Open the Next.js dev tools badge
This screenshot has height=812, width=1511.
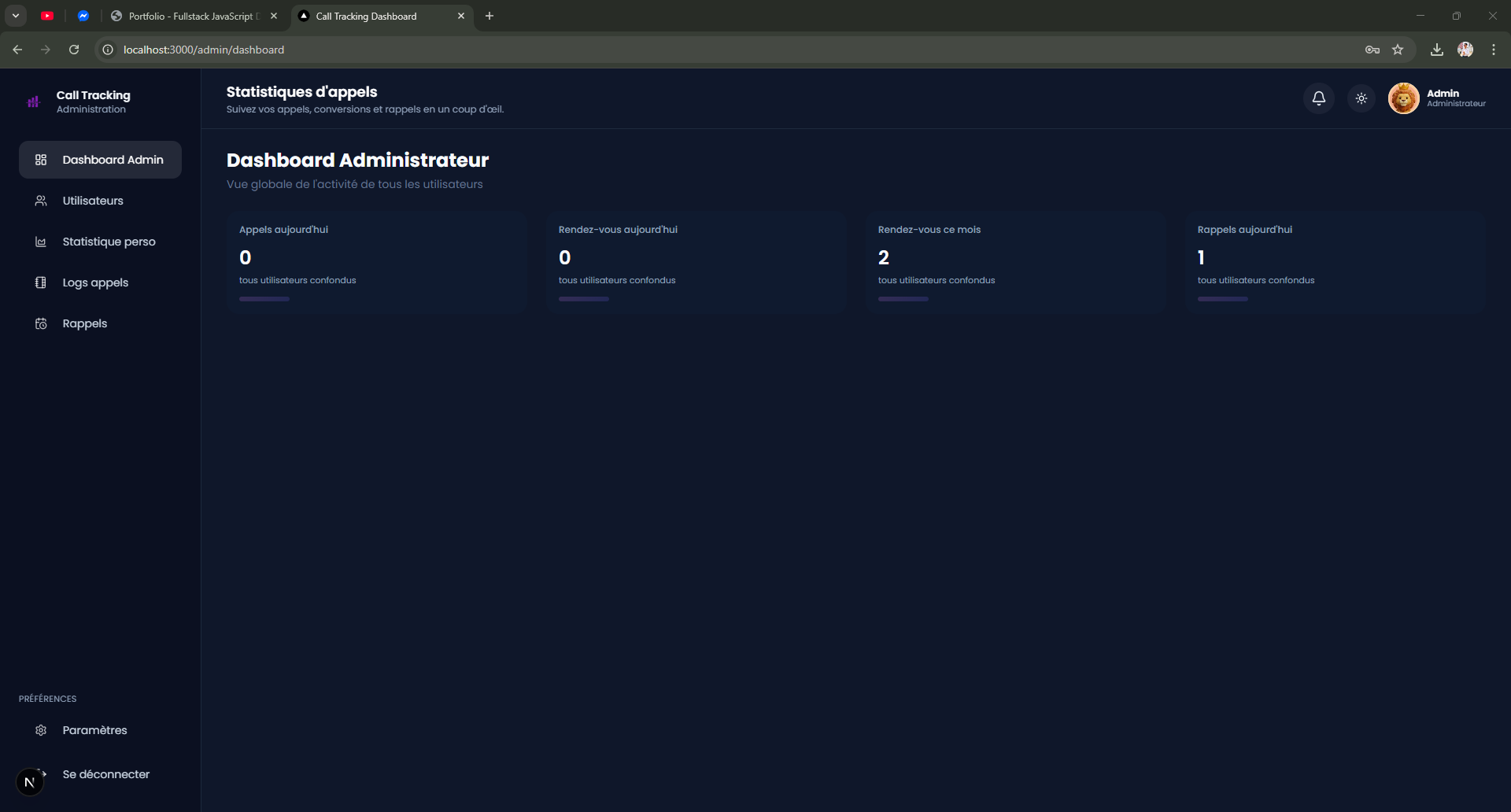[x=30, y=782]
